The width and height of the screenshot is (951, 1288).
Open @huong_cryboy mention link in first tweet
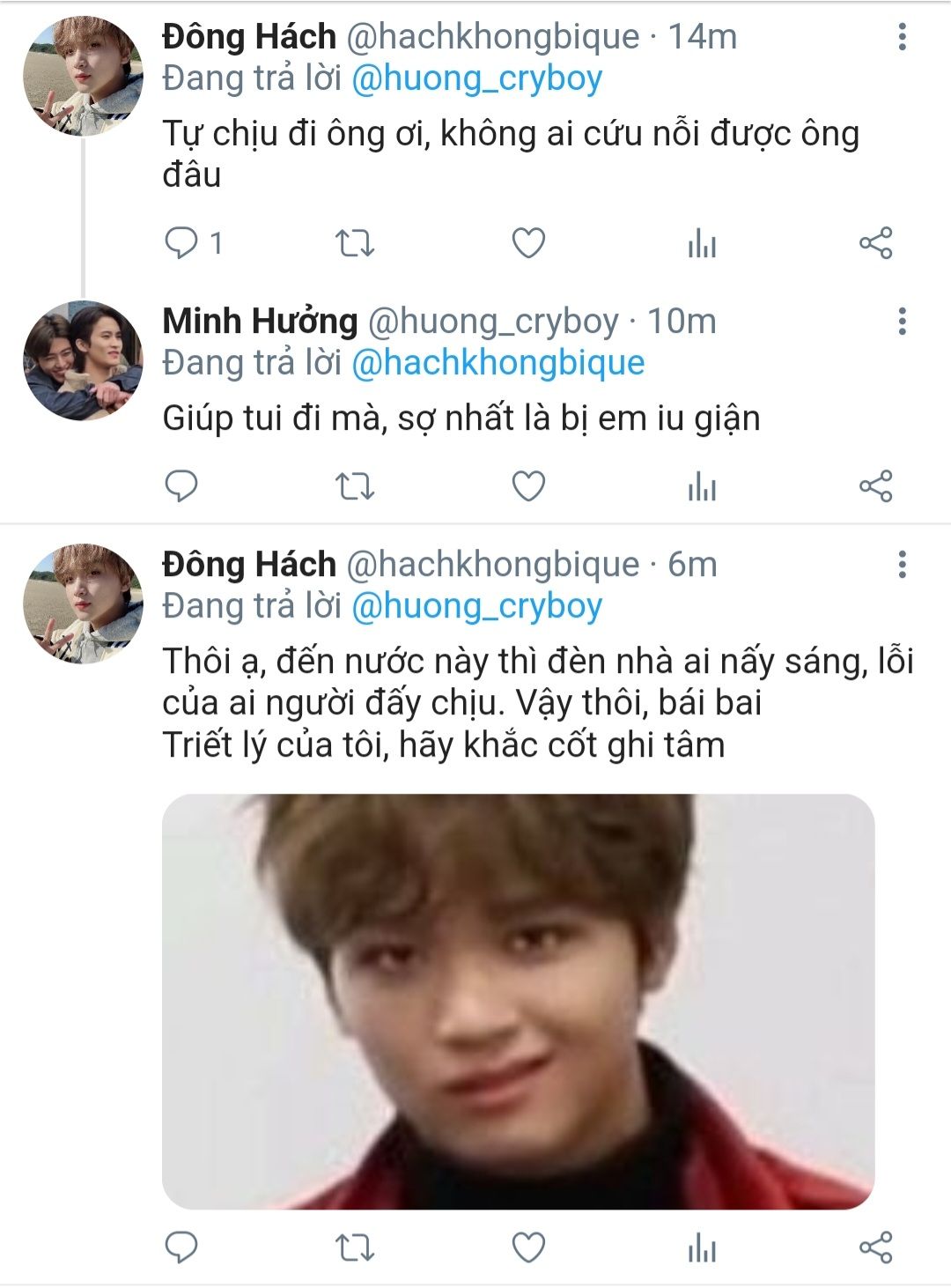[x=476, y=78]
